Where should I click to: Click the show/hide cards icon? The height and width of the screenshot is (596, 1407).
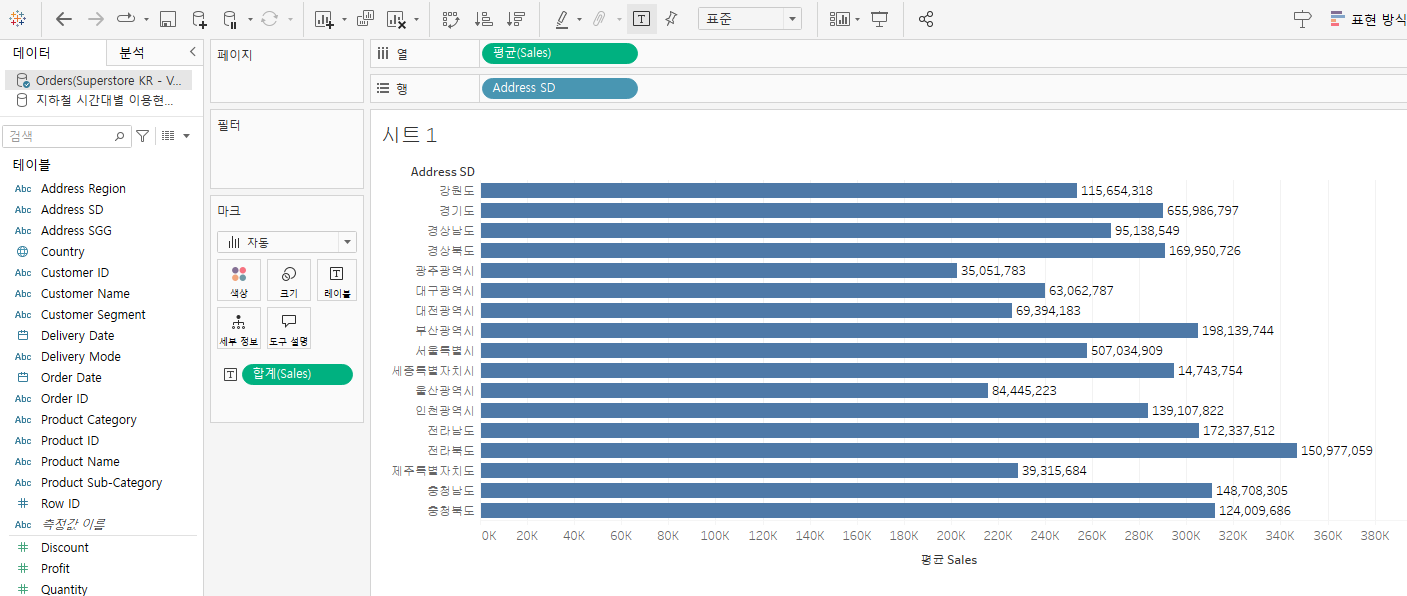(x=840, y=19)
